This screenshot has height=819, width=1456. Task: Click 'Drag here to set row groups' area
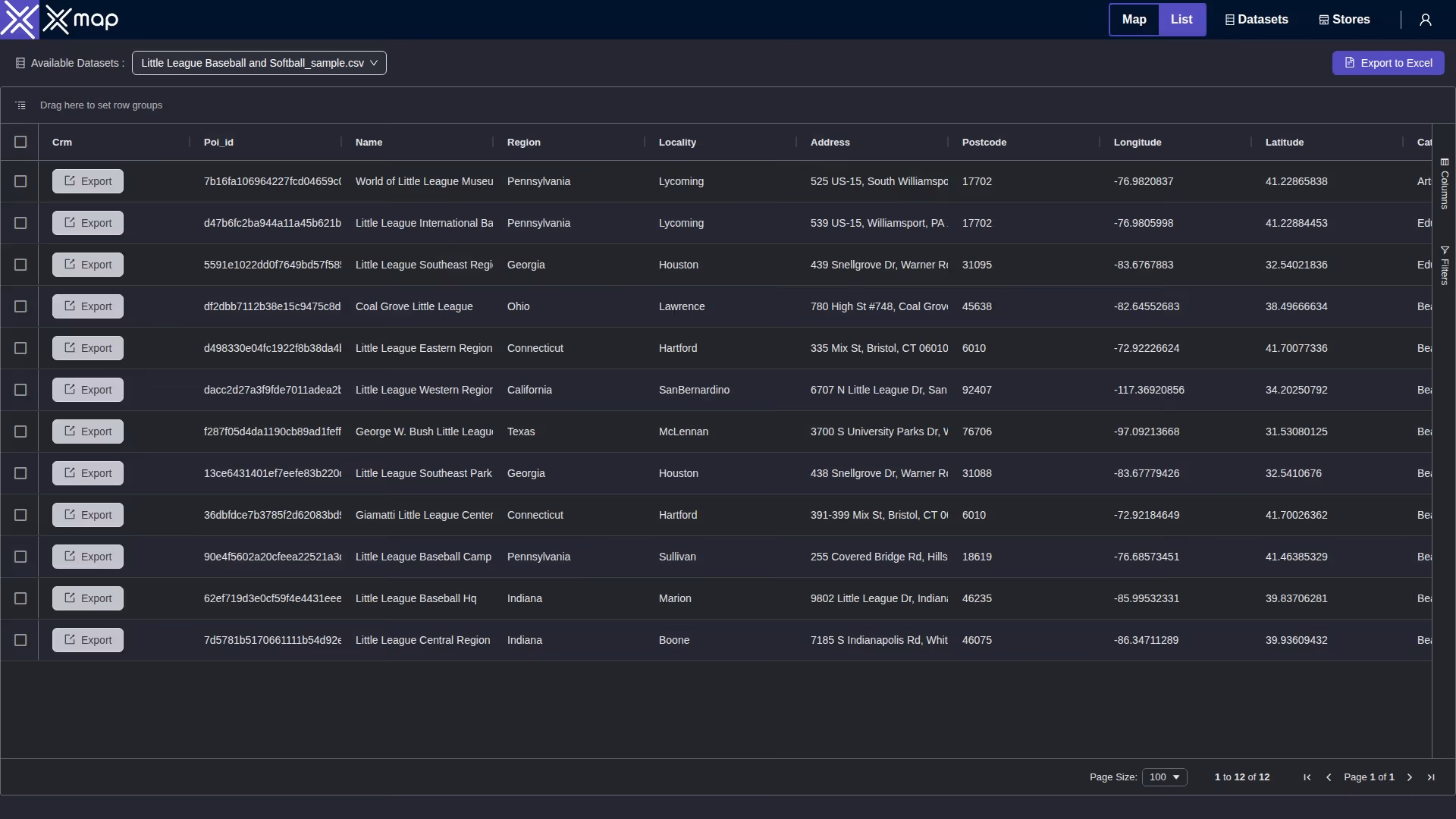(101, 105)
